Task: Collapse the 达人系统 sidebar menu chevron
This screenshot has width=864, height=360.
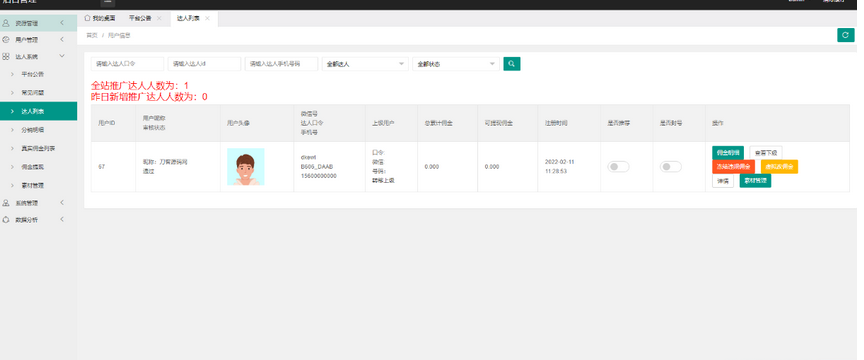Action: pyautogui.click(x=62, y=56)
